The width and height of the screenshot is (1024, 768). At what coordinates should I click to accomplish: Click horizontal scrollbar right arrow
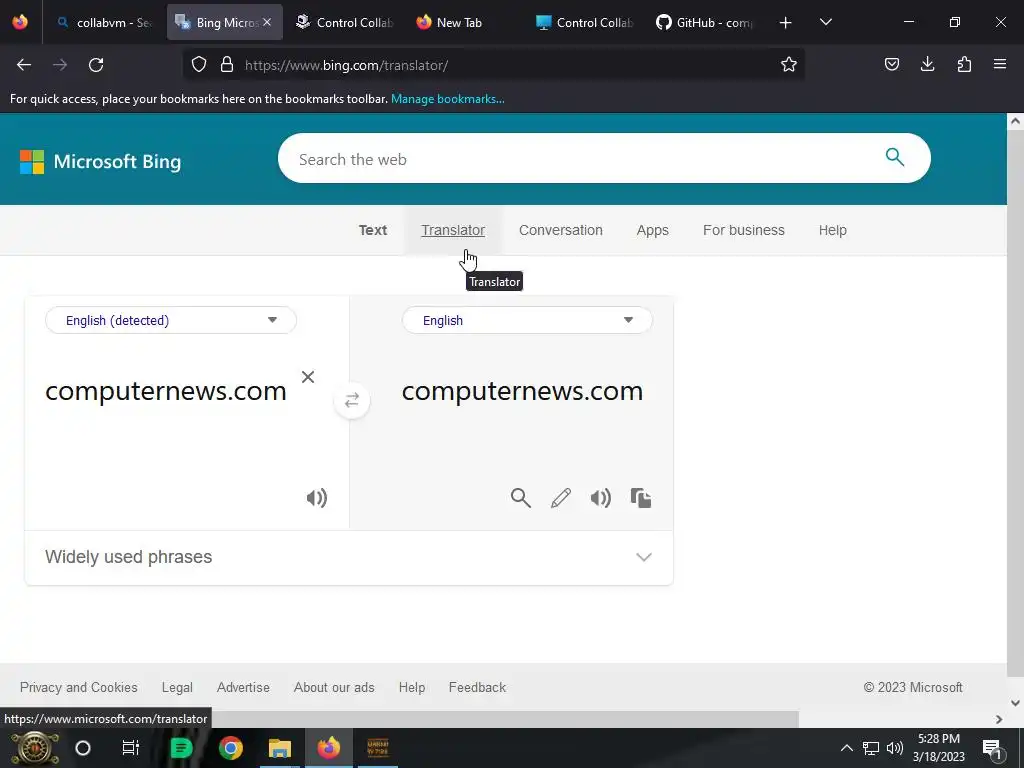tap(999, 719)
